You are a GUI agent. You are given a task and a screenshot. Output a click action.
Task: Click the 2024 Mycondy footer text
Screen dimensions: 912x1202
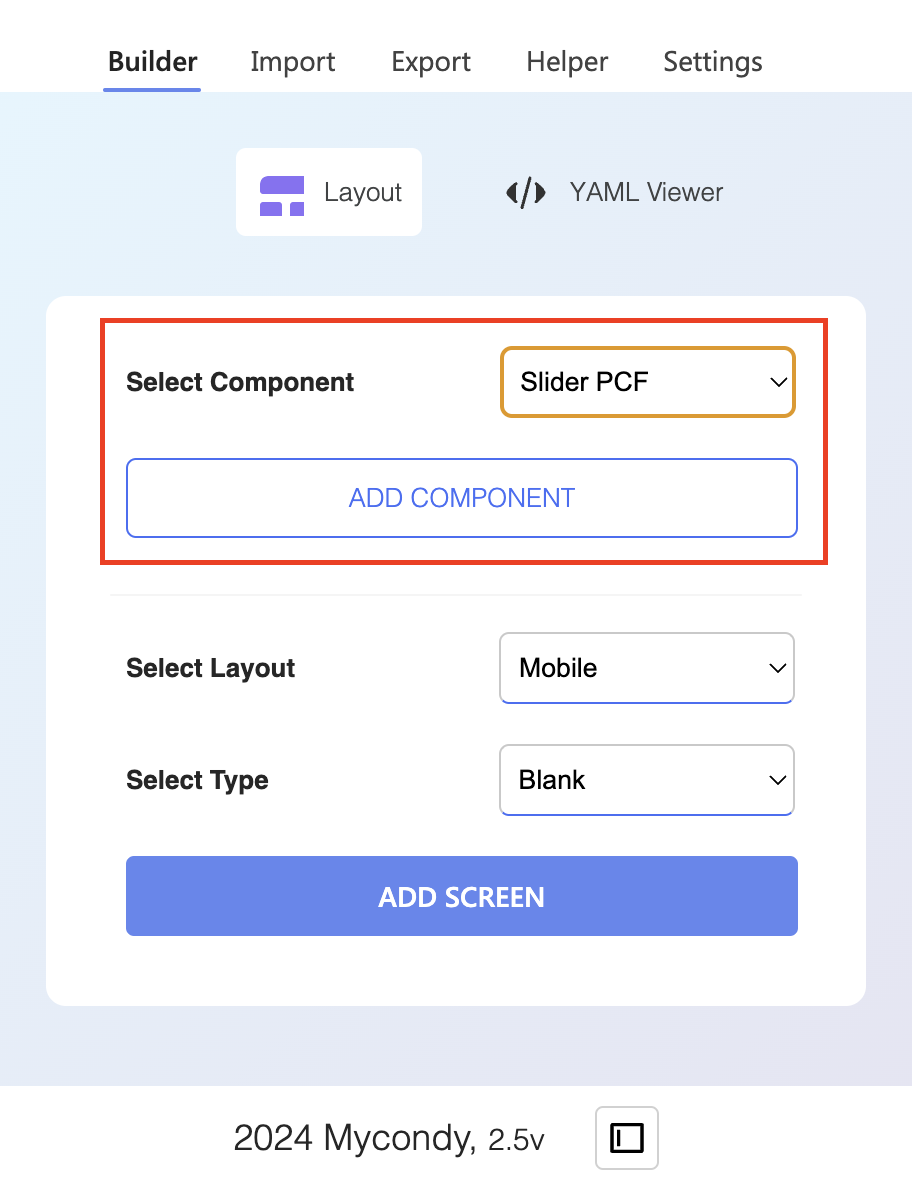(x=355, y=1138)
